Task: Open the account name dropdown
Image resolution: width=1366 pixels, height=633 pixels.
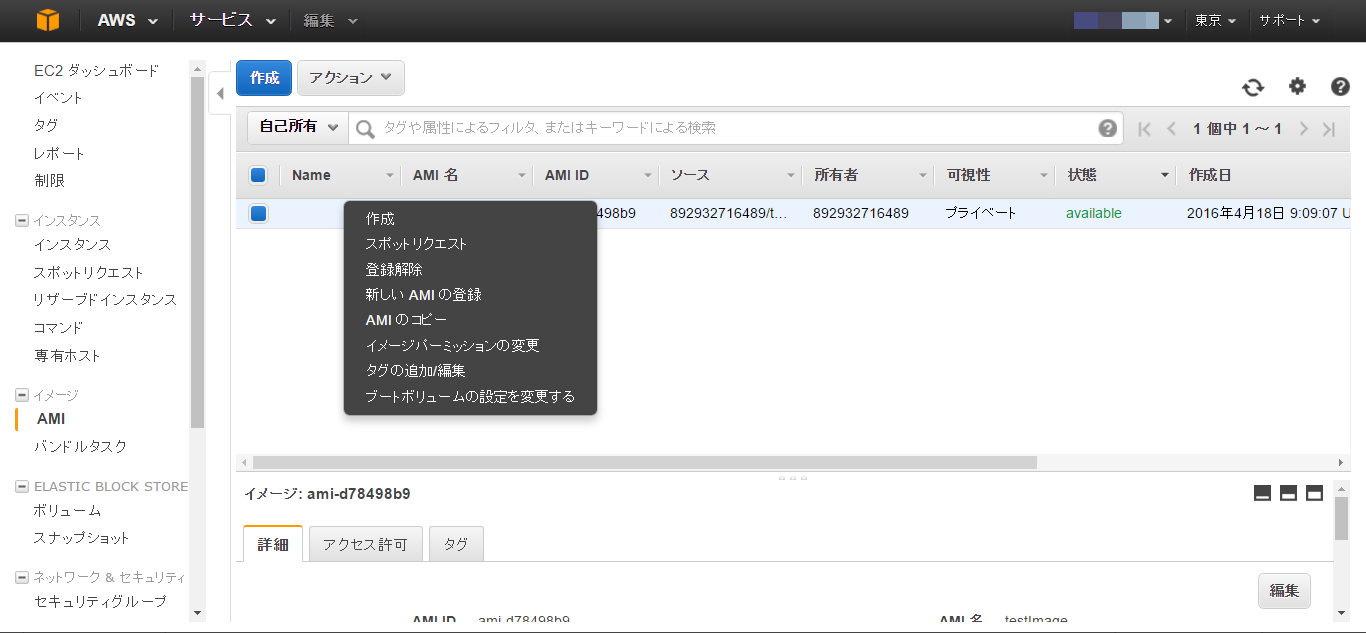Action: 1123,20
